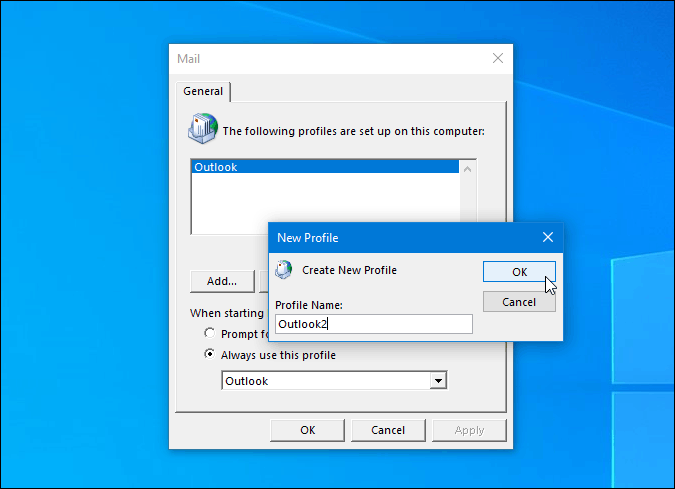Screen dimensions: 675x489
Task: Click the 'Create New Profile' heading text
Action: (x=350, y=270)
